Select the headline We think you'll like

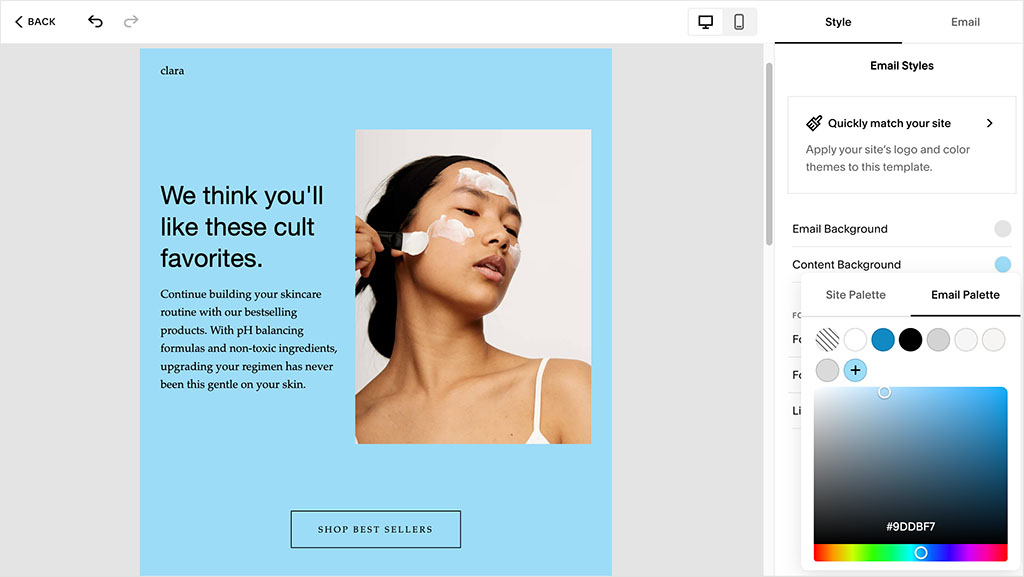[x=242, y=226]
